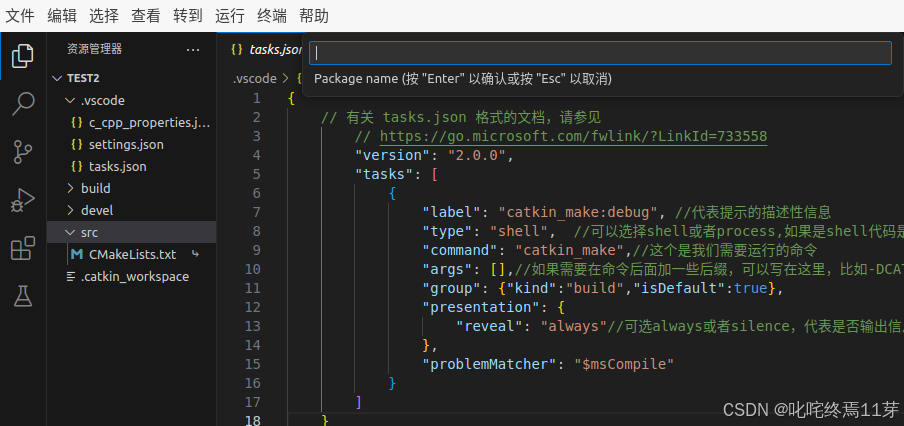This screenshot has width=904, height=426.
Task: Click the Package name prompt hint text
Action: pos(463,79)
